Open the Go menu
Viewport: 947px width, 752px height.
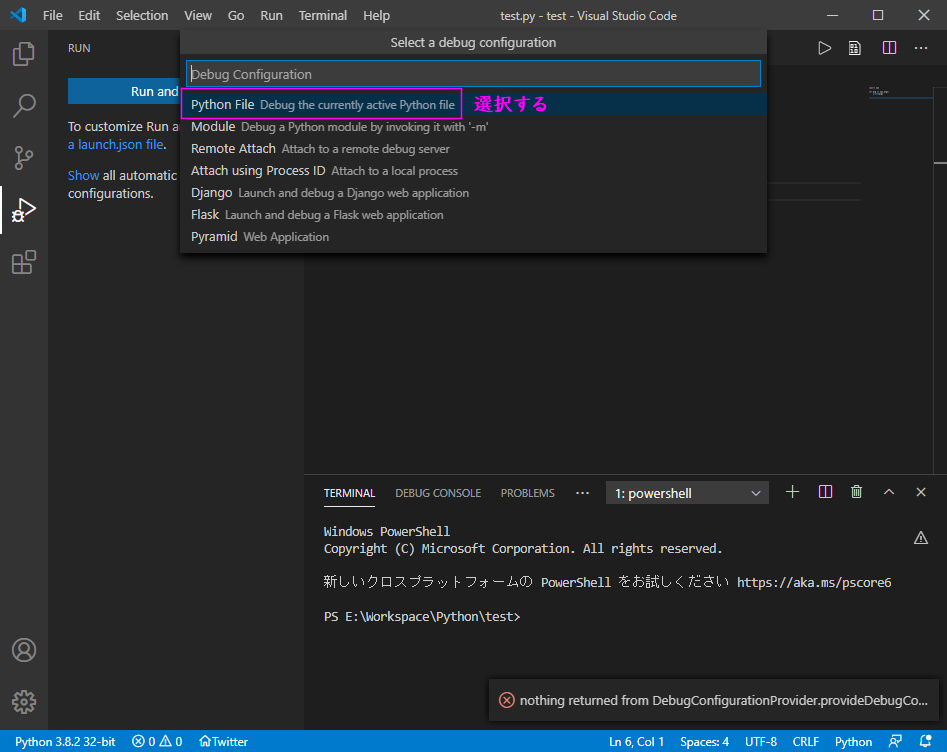pyautogui.click(x=236, y=16)
